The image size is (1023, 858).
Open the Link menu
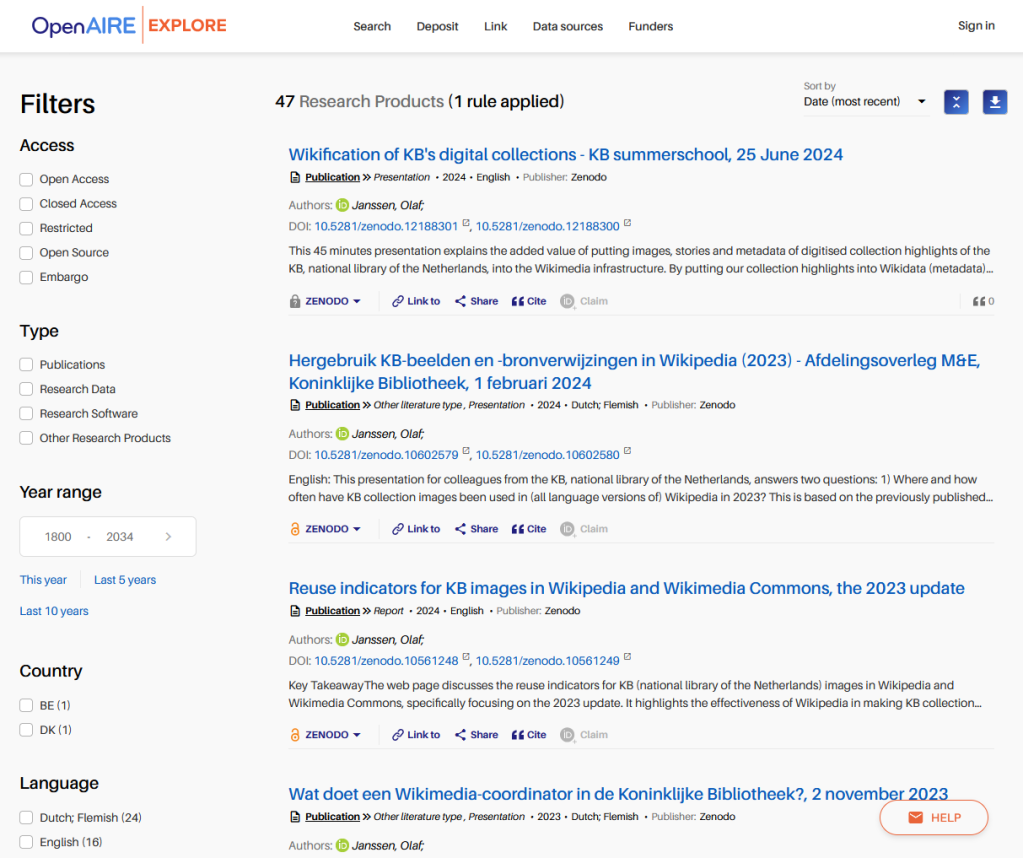[x=495, y=27]
